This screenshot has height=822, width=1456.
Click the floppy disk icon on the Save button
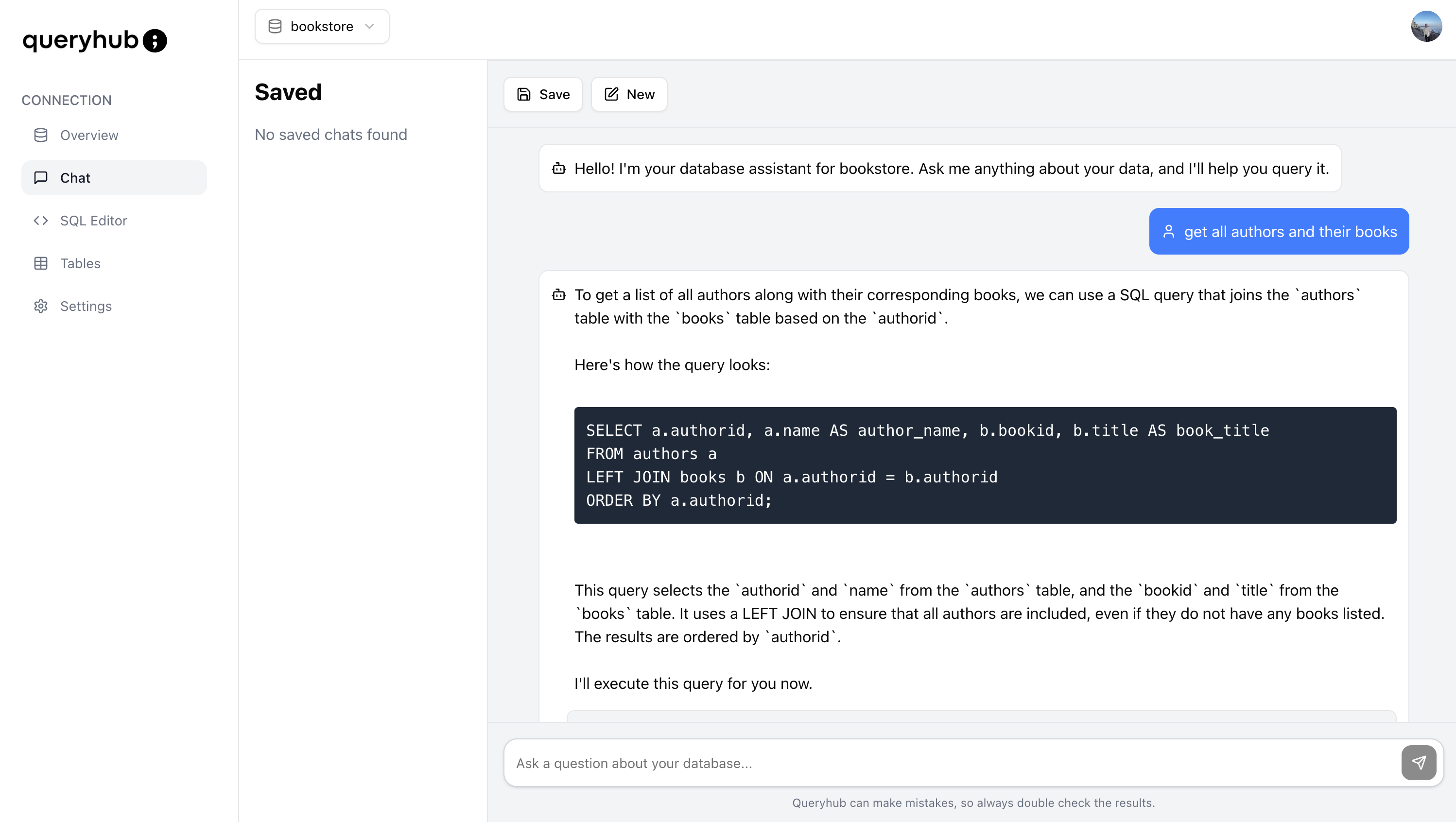(x=524, y=94)
